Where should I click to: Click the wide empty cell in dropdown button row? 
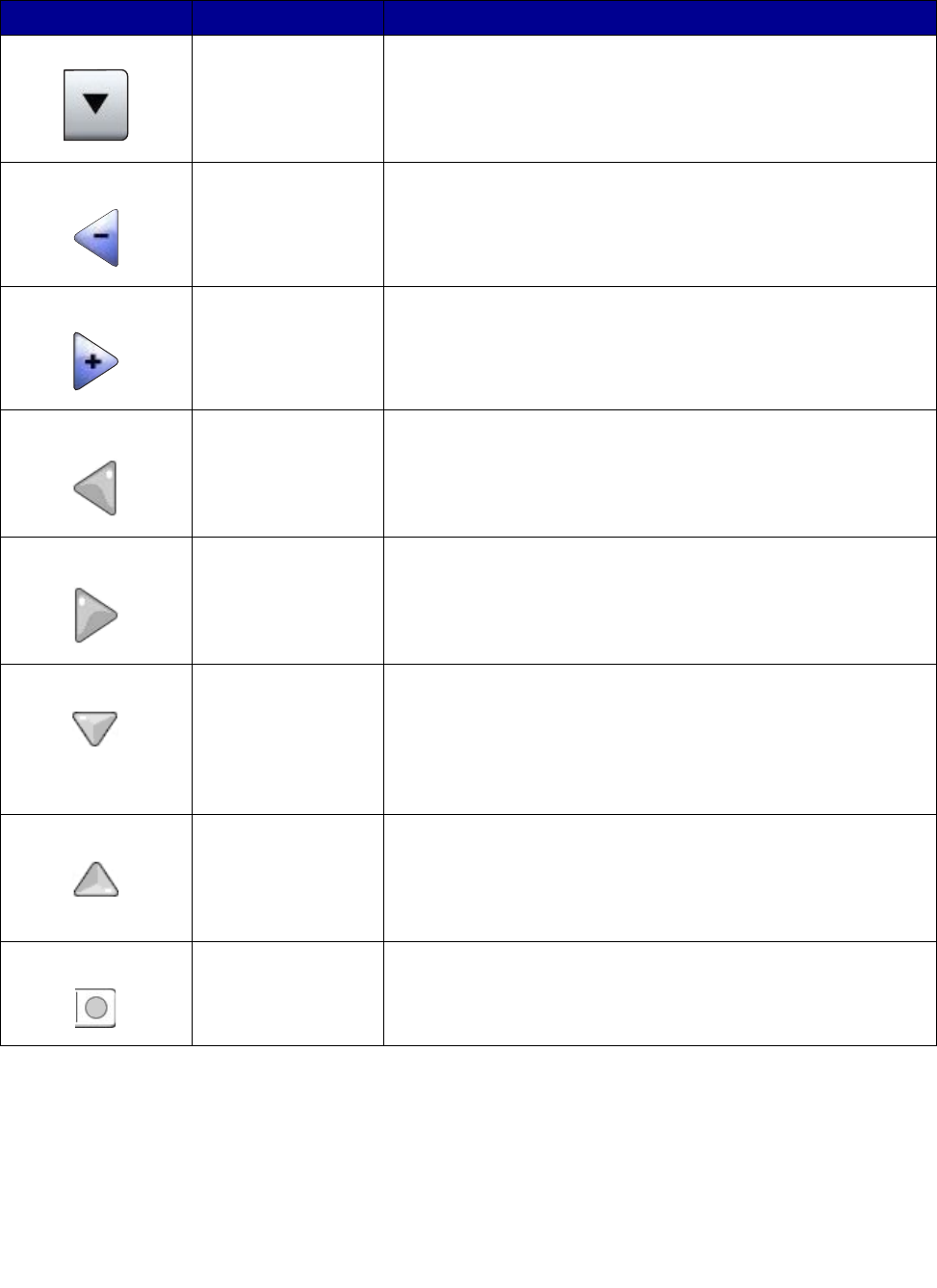point(660,99)
